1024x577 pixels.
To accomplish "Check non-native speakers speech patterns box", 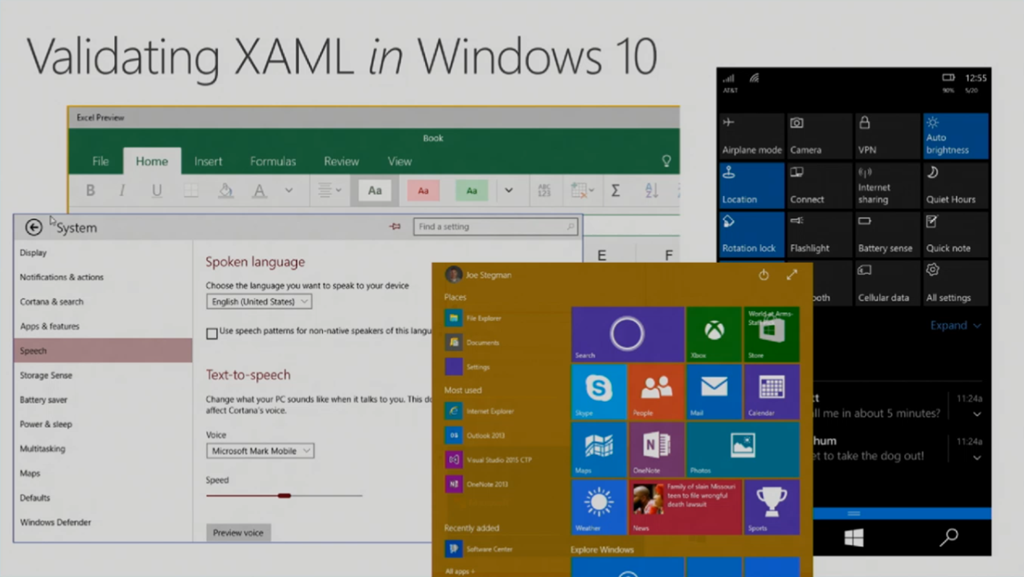I will 212,334.
